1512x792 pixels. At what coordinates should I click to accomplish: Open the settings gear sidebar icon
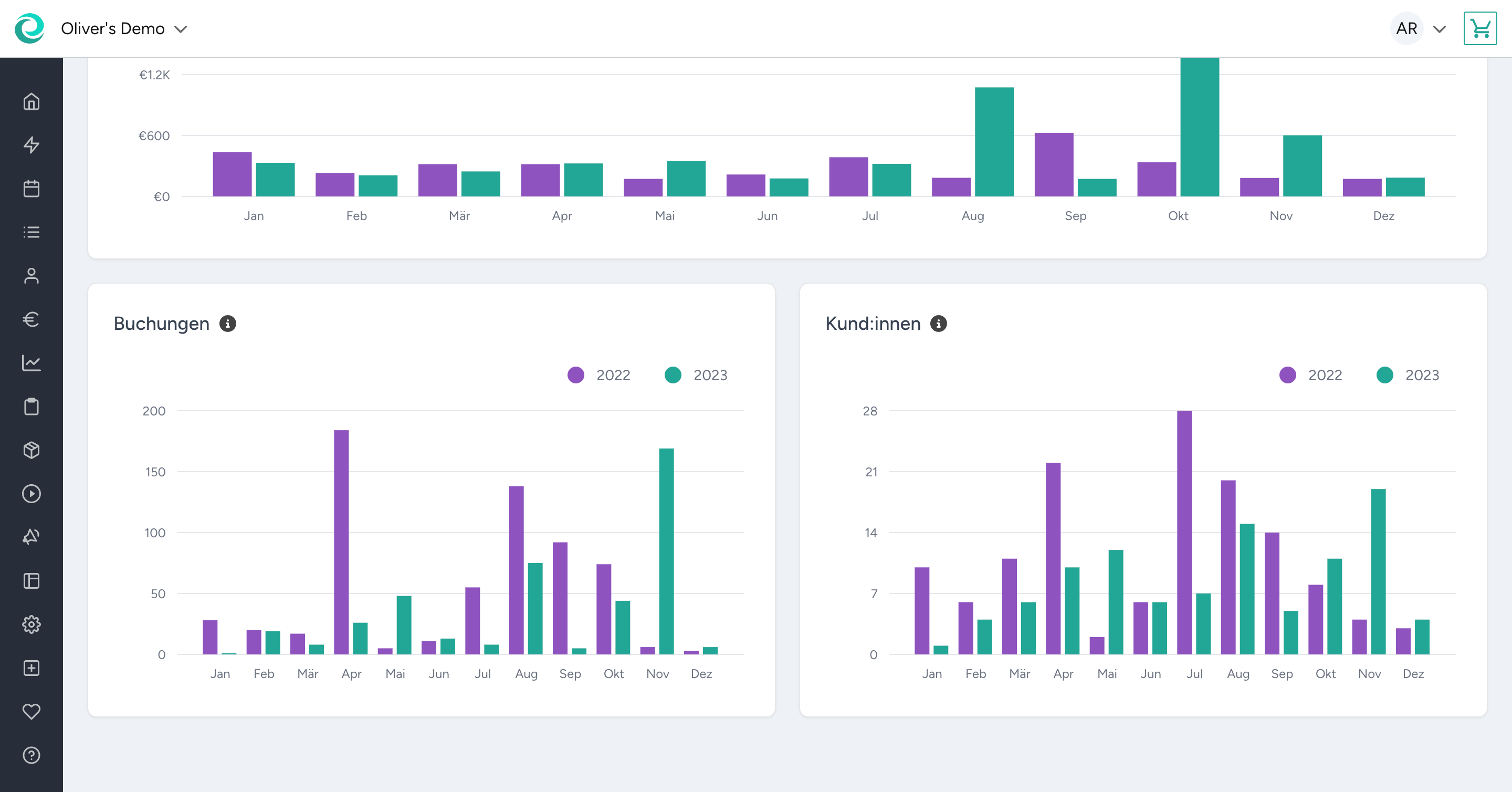[x=31, y=624]
